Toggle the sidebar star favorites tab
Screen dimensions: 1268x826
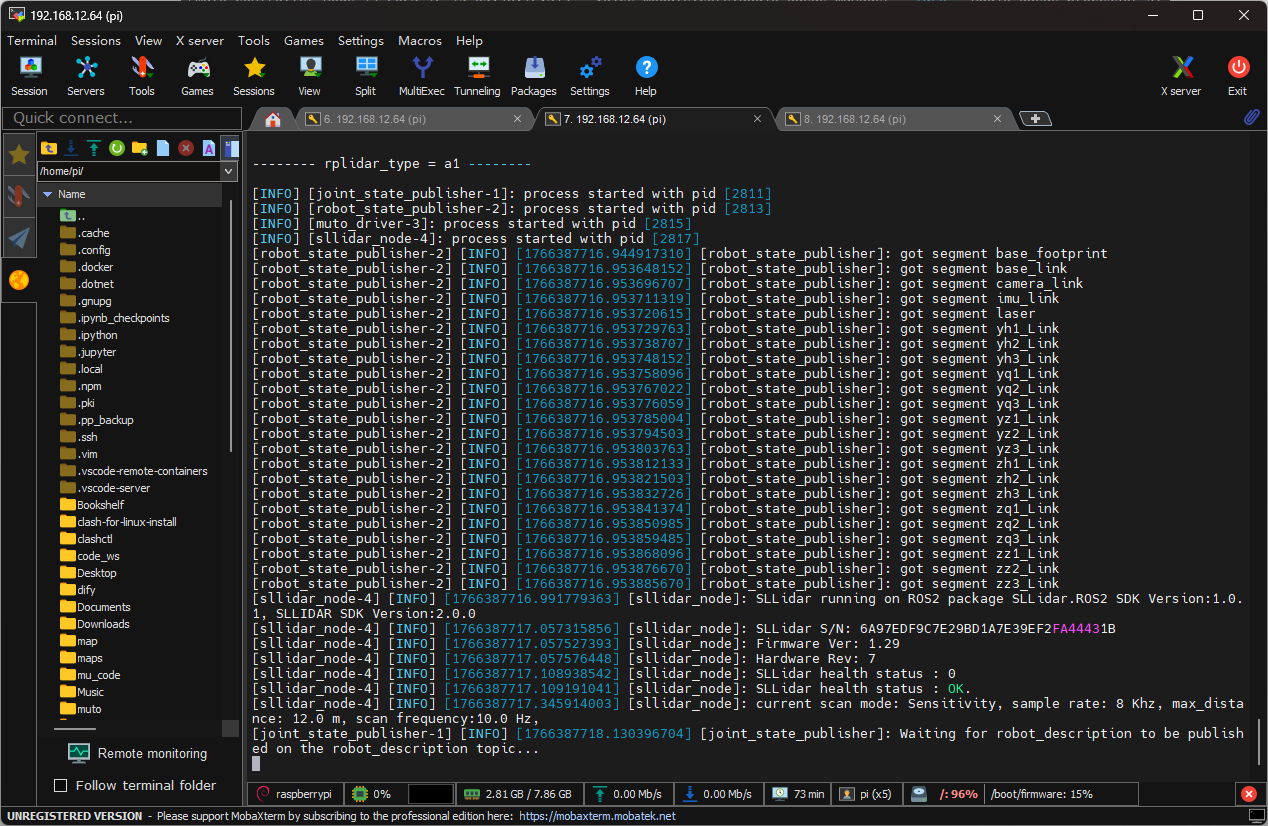pyautogui.click(x=19, y=154)
